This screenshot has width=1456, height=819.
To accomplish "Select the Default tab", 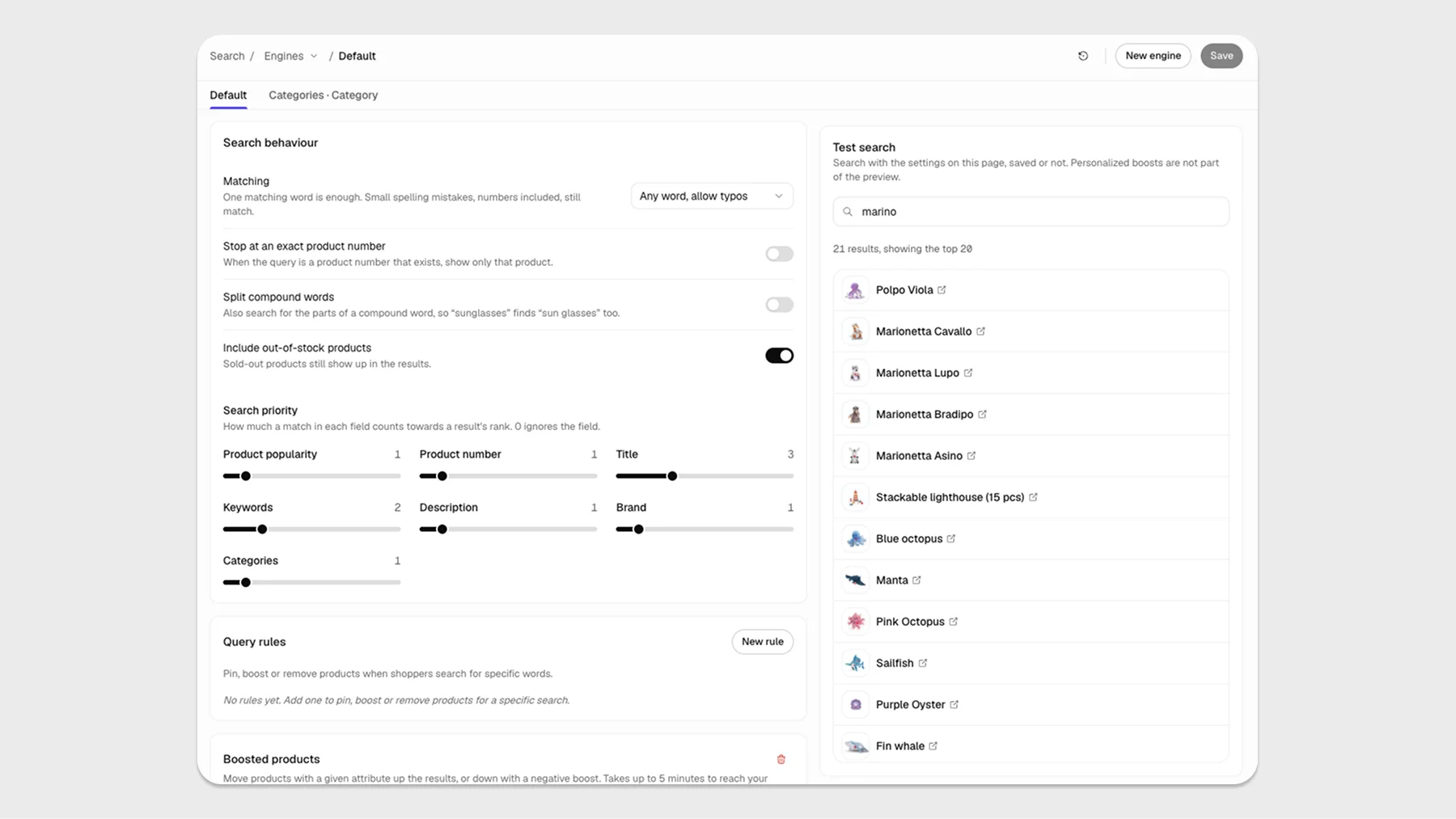I will coord(228,95).
